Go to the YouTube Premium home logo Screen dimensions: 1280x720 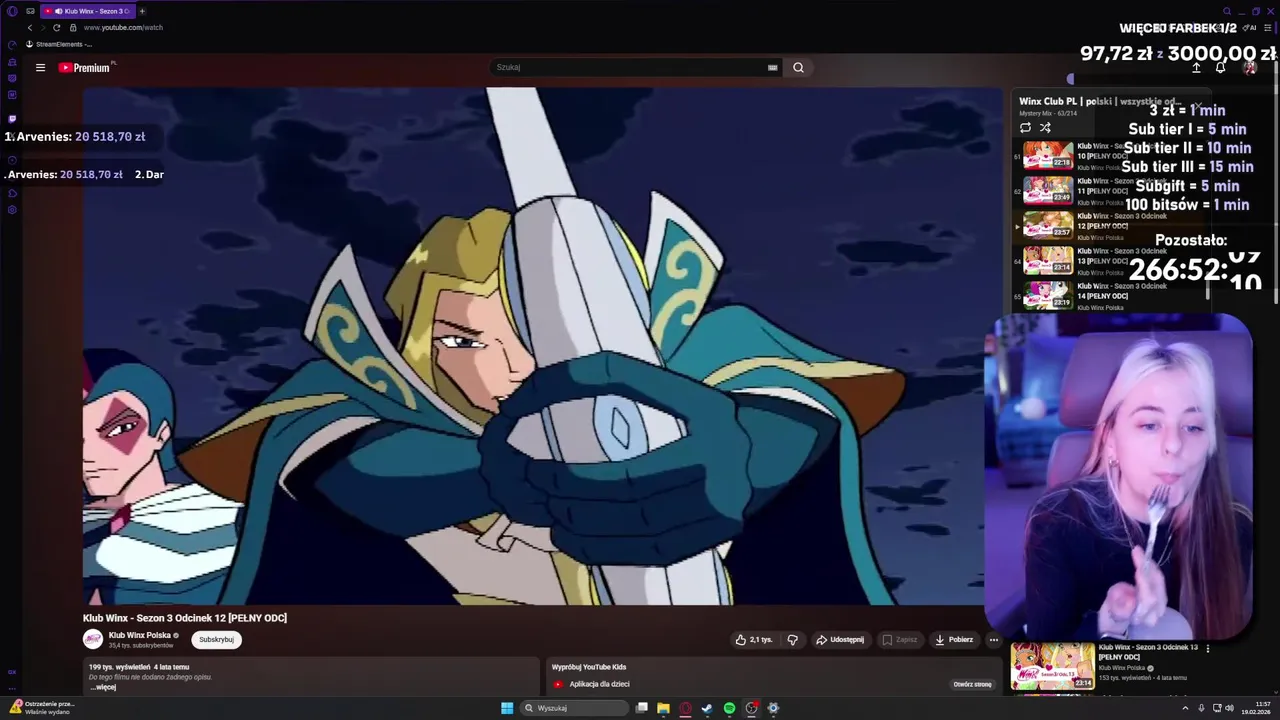[x=84, y=68]
